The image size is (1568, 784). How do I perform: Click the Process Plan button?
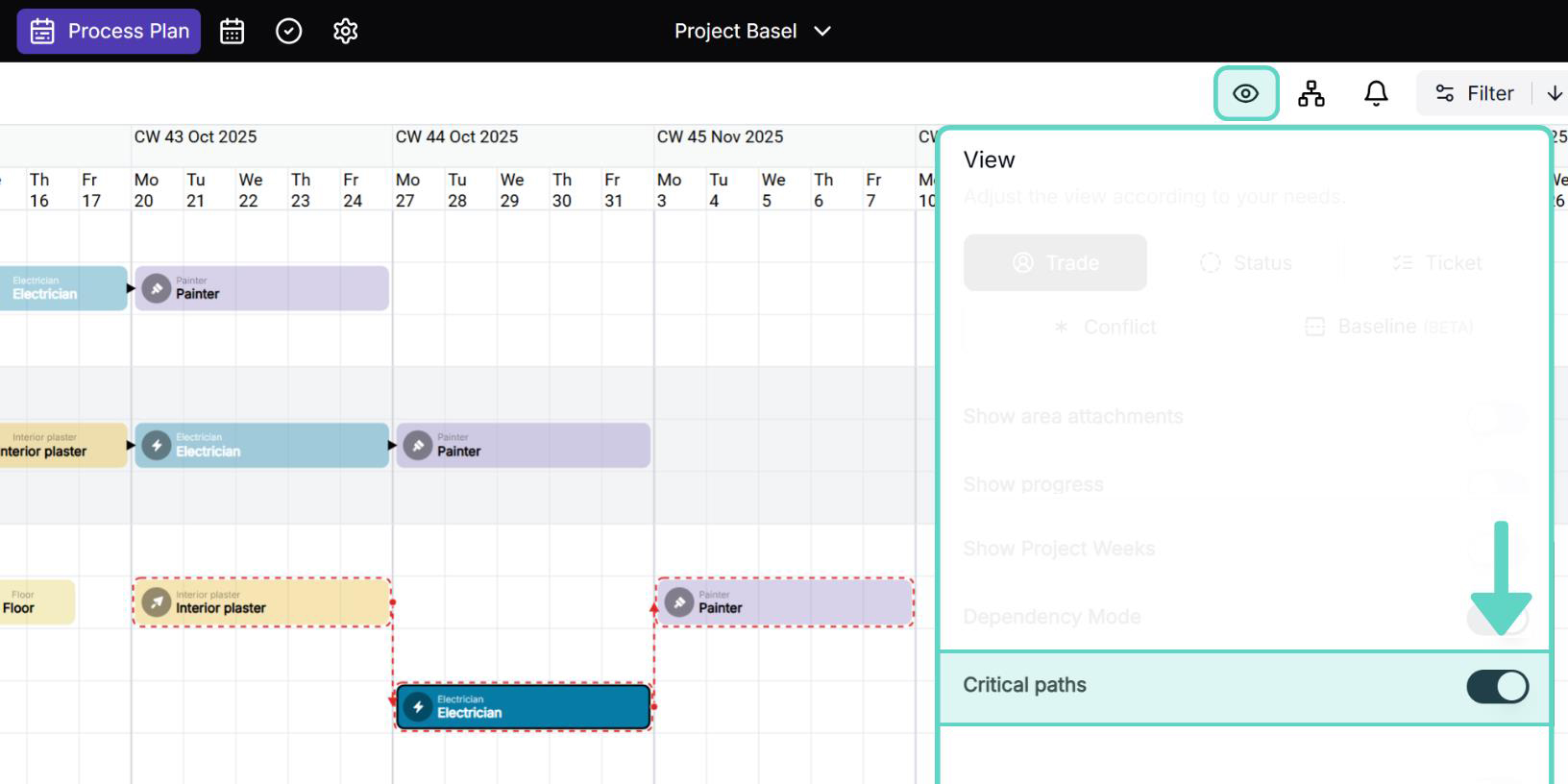(x=109, y=32)
